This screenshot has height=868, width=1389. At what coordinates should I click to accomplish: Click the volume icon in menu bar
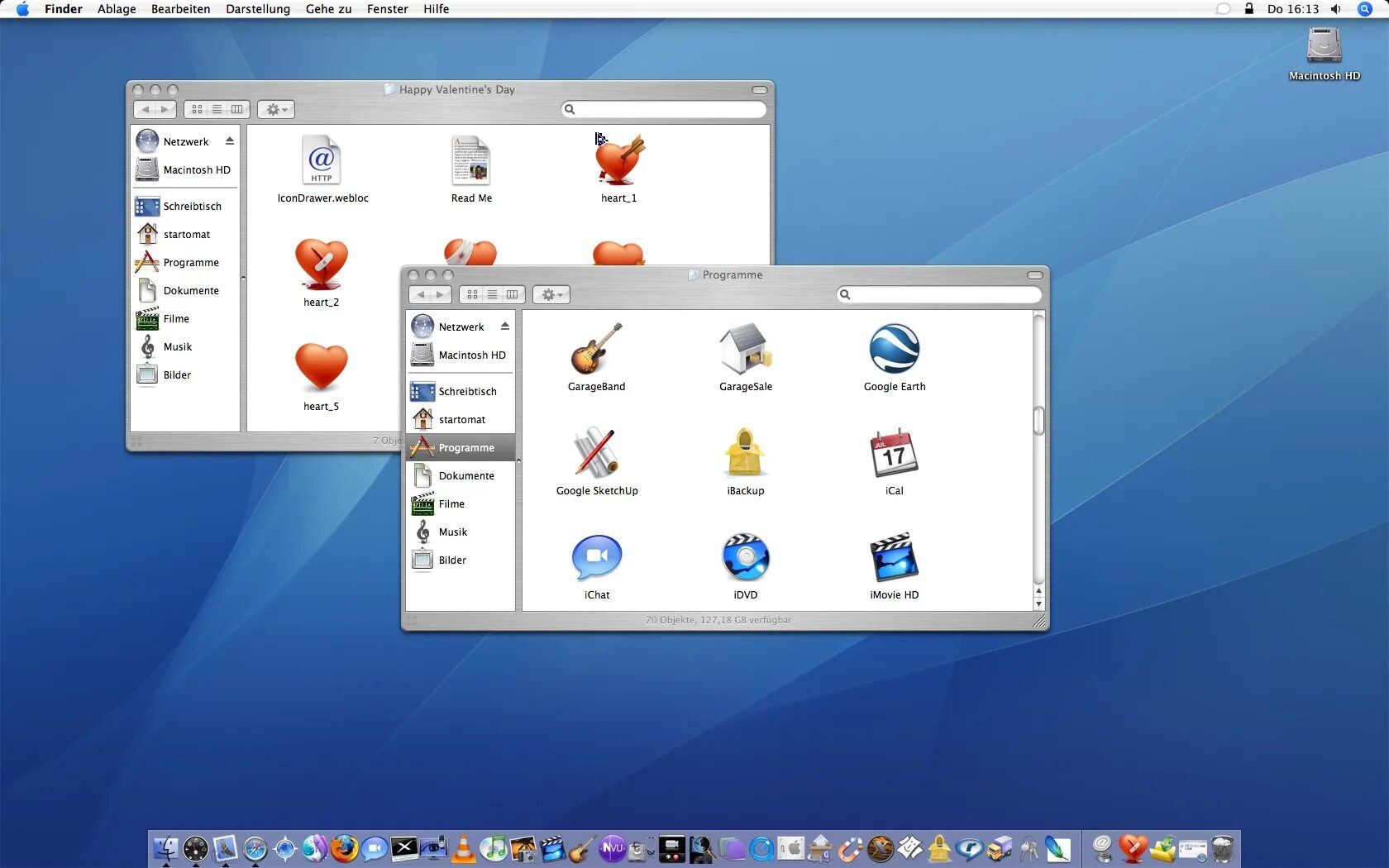(x=1335, y=9)
